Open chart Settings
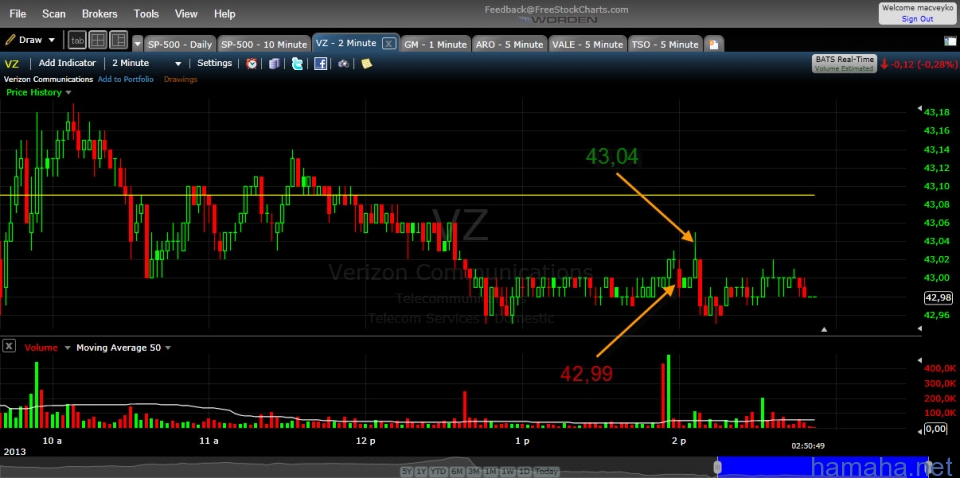The image size is (960, 478). pos(214,62)
